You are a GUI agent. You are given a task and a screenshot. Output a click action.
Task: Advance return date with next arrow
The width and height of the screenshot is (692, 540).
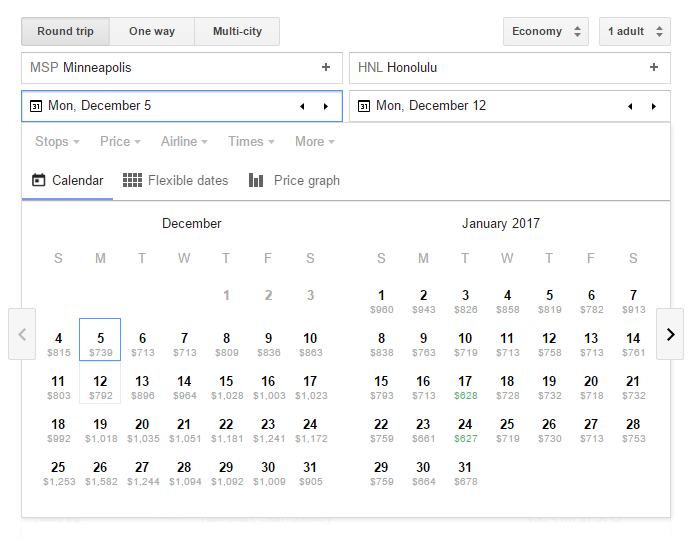pyautogui.click(x=653, y=106)
